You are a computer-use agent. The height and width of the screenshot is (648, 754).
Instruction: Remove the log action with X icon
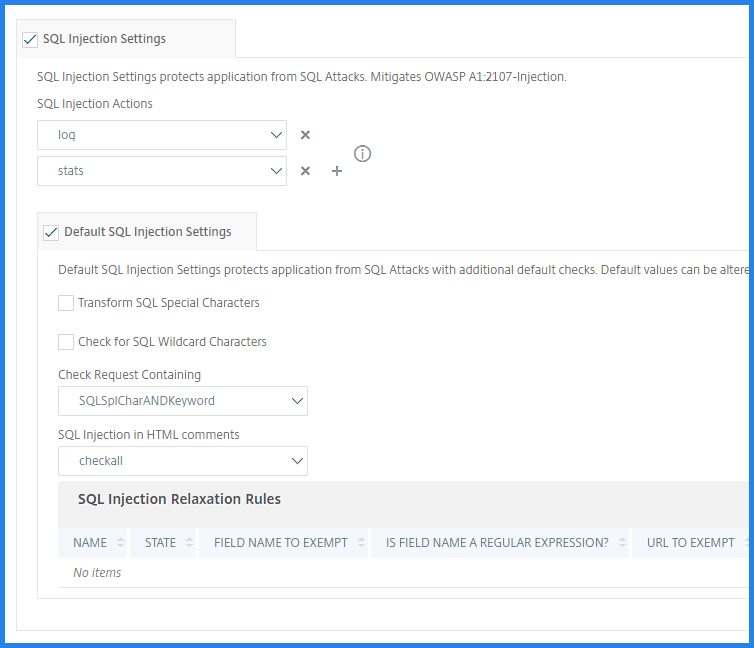tap(305, 135)
